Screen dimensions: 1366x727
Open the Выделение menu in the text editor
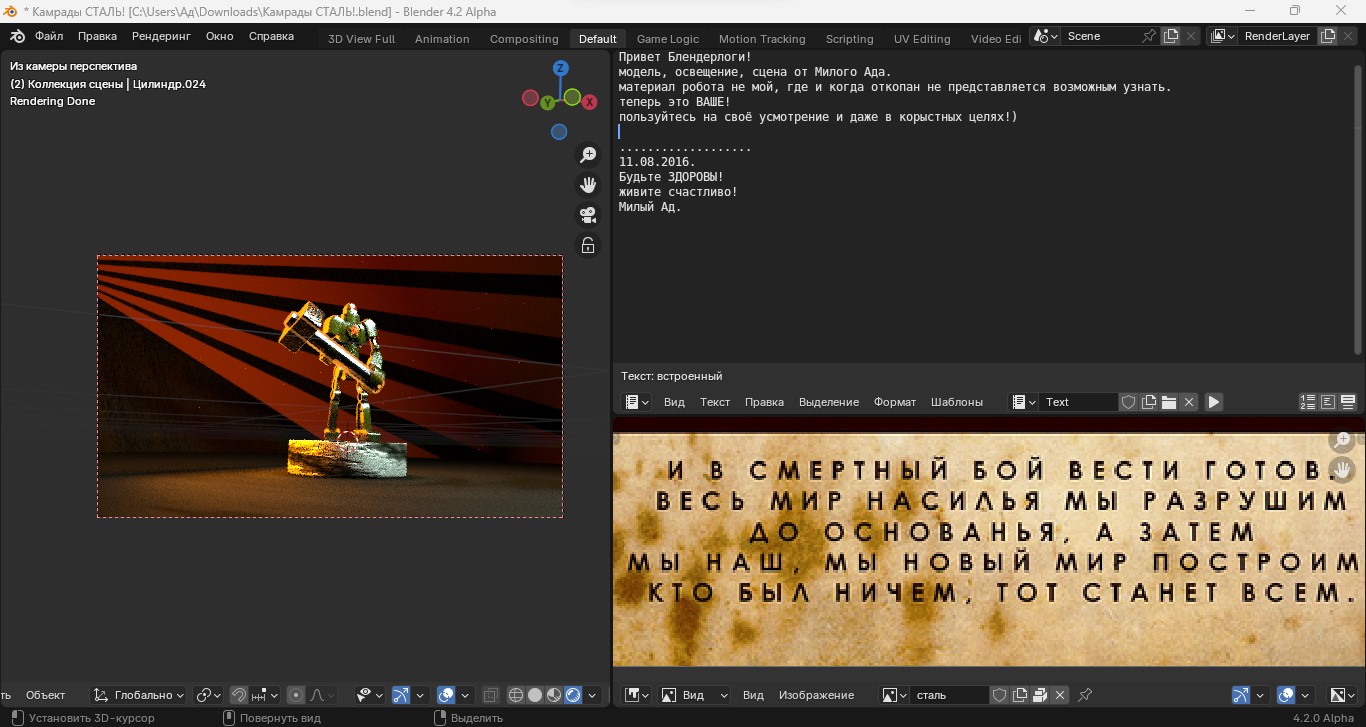tap(829, 402)
